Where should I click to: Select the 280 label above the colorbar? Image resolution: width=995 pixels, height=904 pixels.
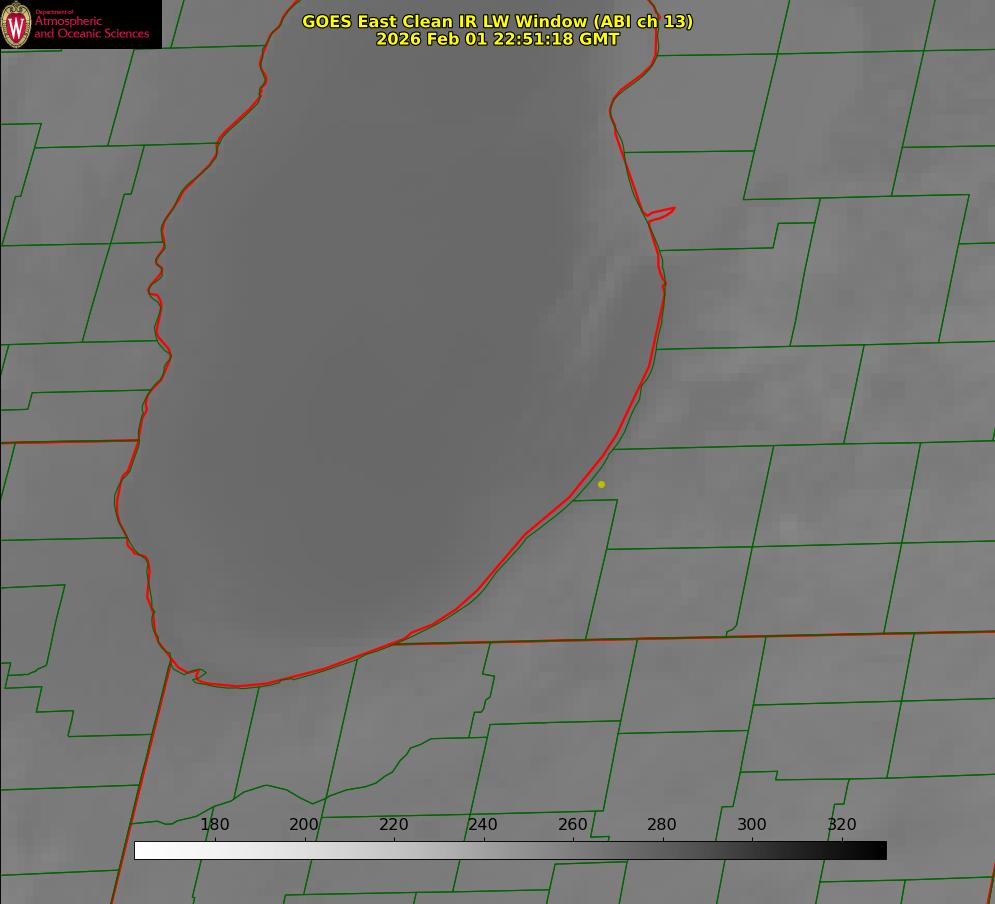(x=662, y=824)
